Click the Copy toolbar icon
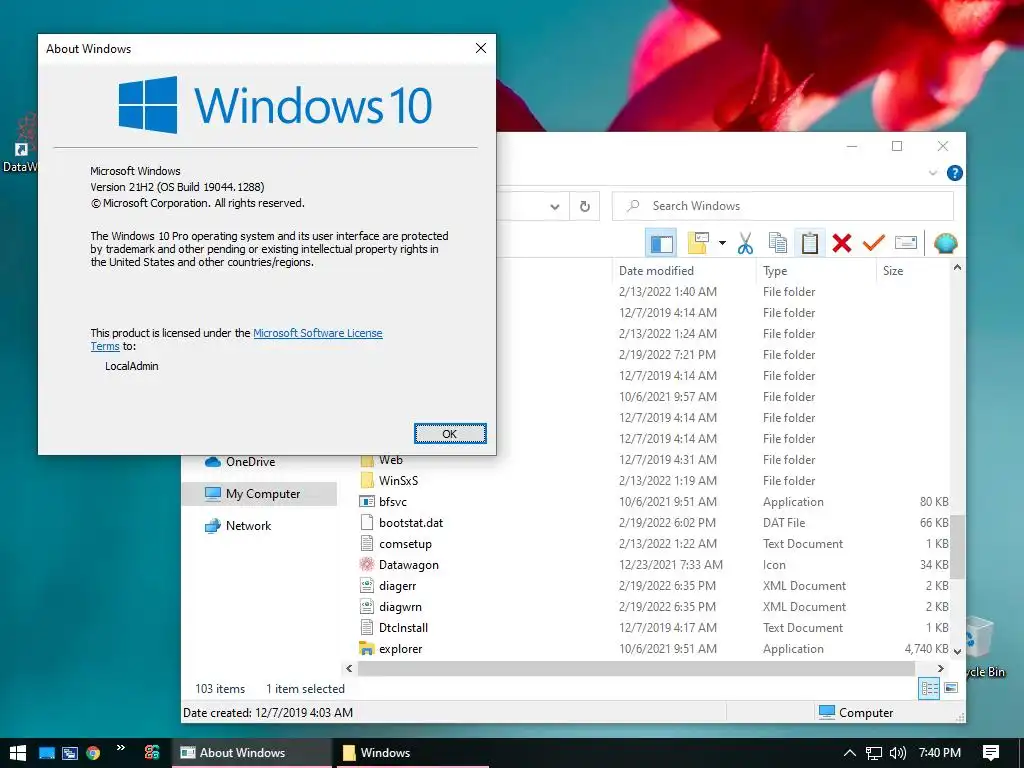This screenshot has width=1024, height=768. 777,244
